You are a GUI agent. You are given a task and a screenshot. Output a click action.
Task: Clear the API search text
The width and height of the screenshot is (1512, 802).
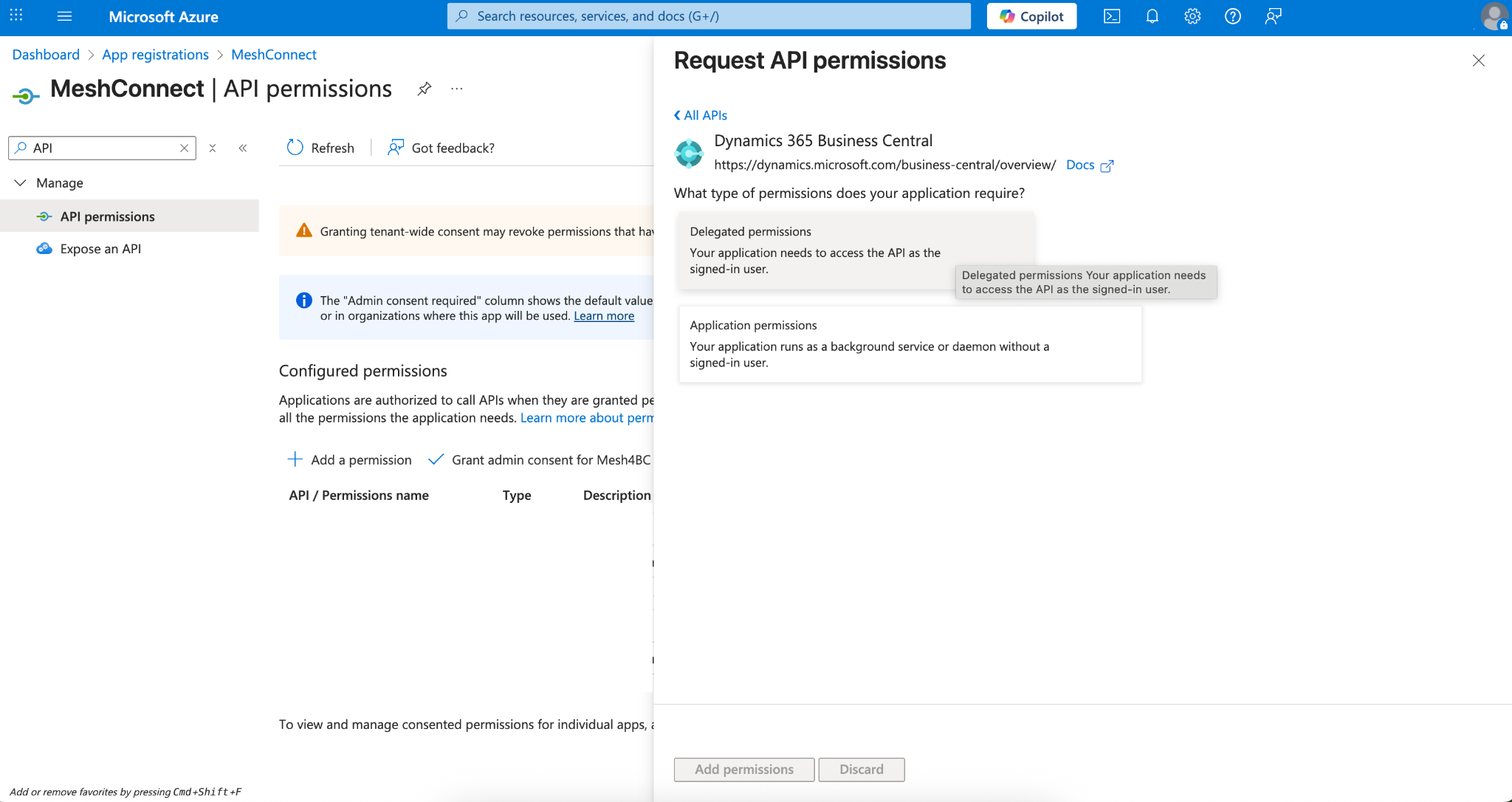click(185, 148)
